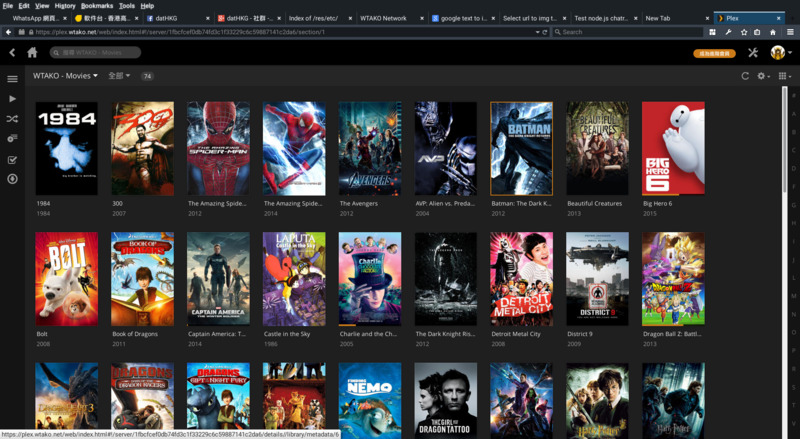Reload page using address bar reload icon

pyautogui.click(x=545, y=32)
